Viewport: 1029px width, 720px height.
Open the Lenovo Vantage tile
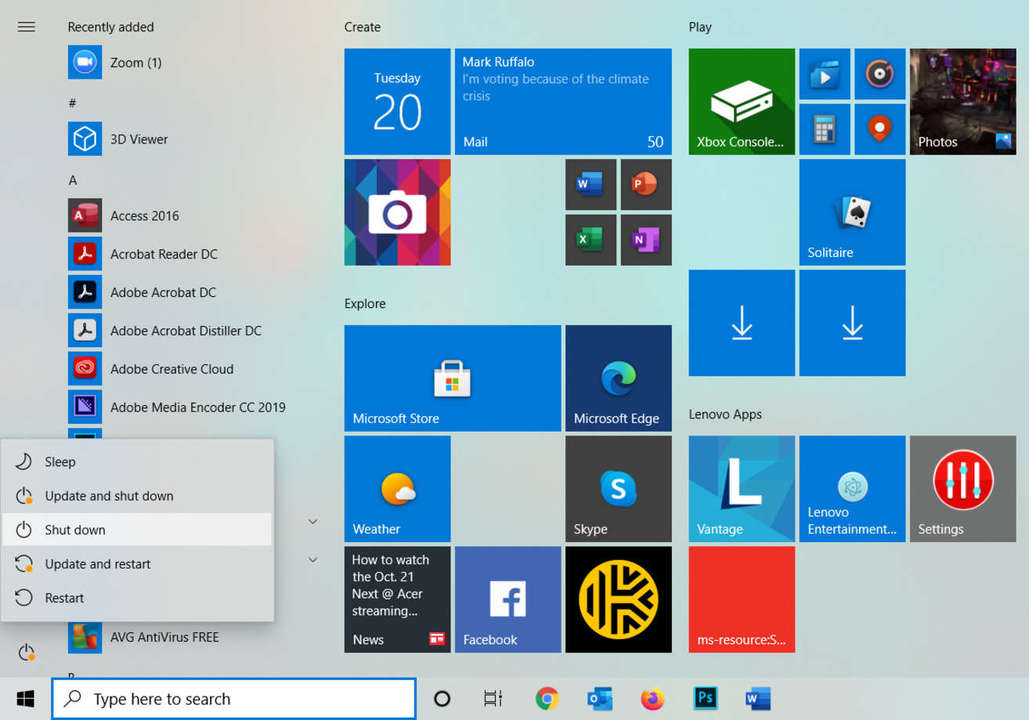[x=742, y=489]
